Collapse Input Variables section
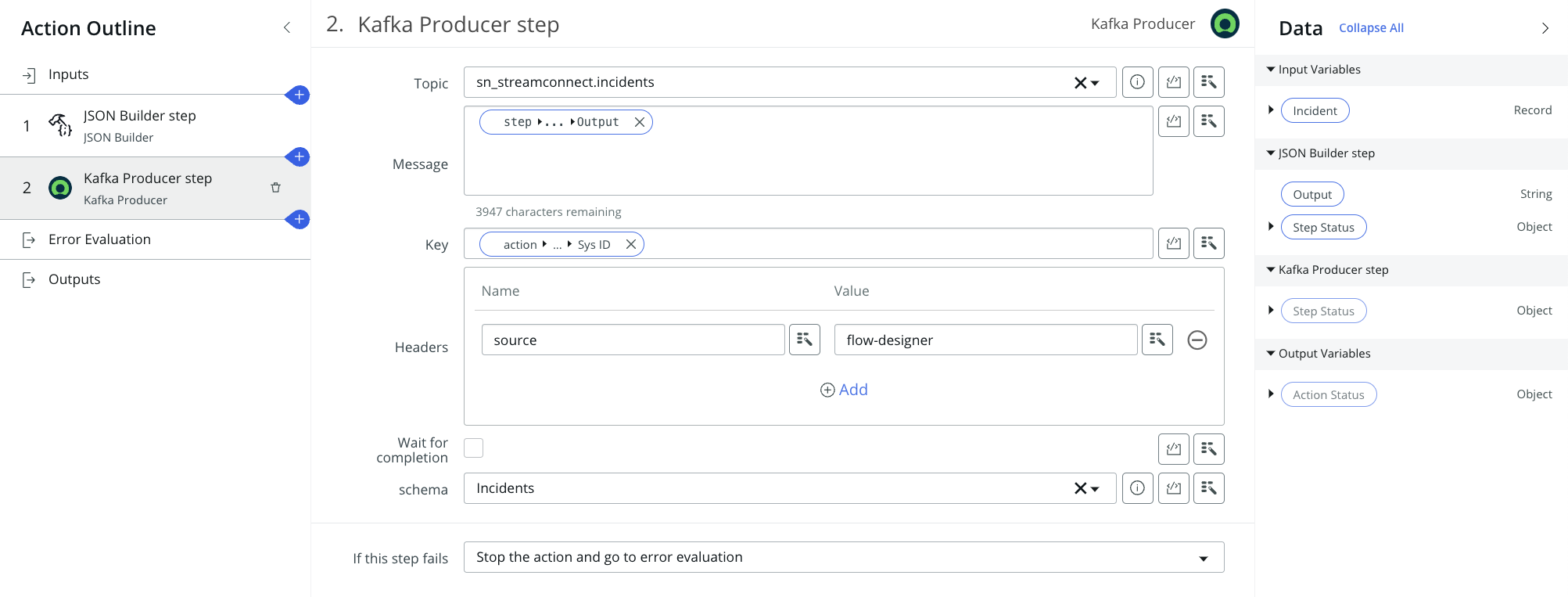The image size is (1568, 597). tap(1271, 70)
